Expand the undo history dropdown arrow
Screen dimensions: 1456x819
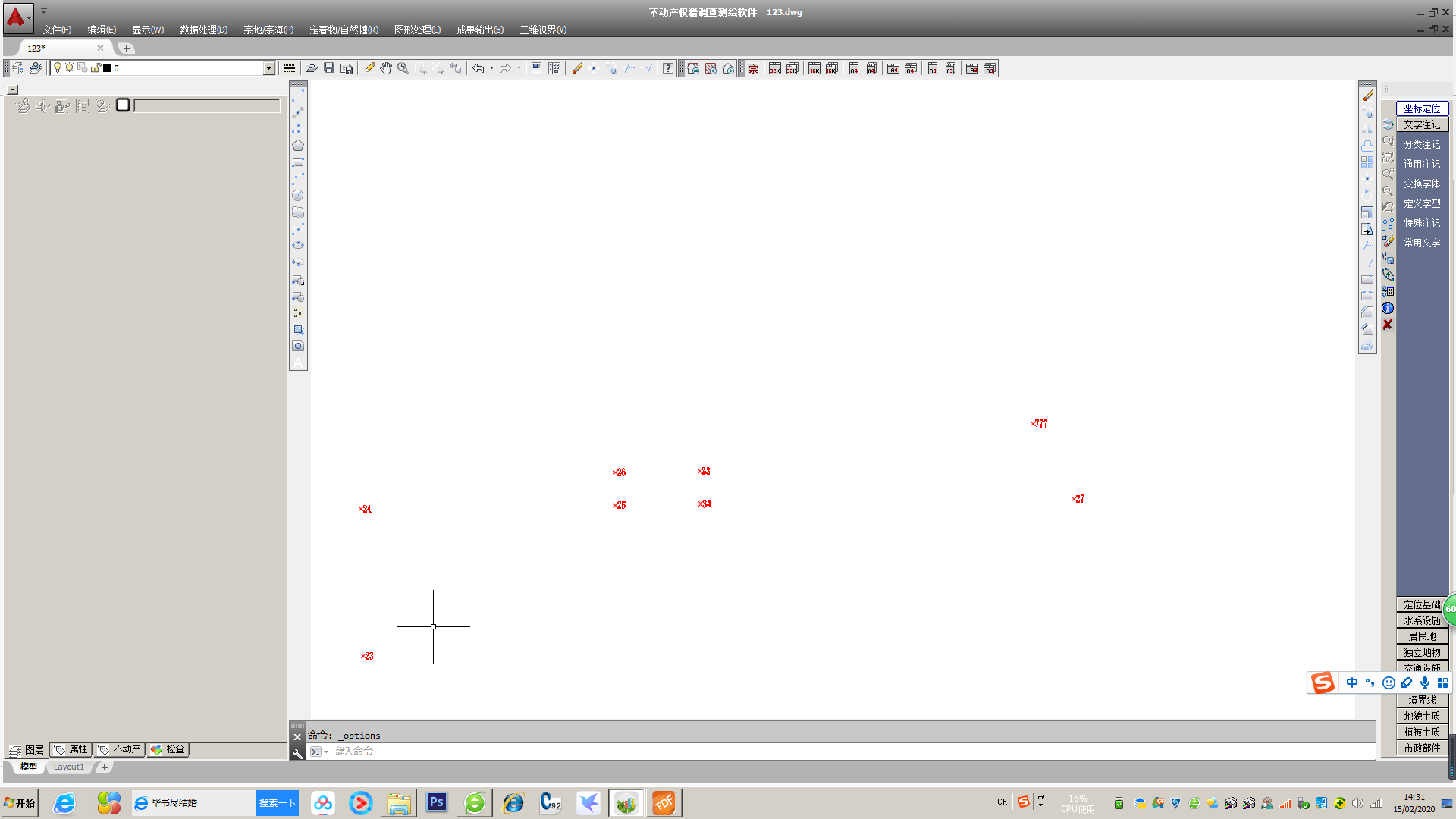click(491, 68)
